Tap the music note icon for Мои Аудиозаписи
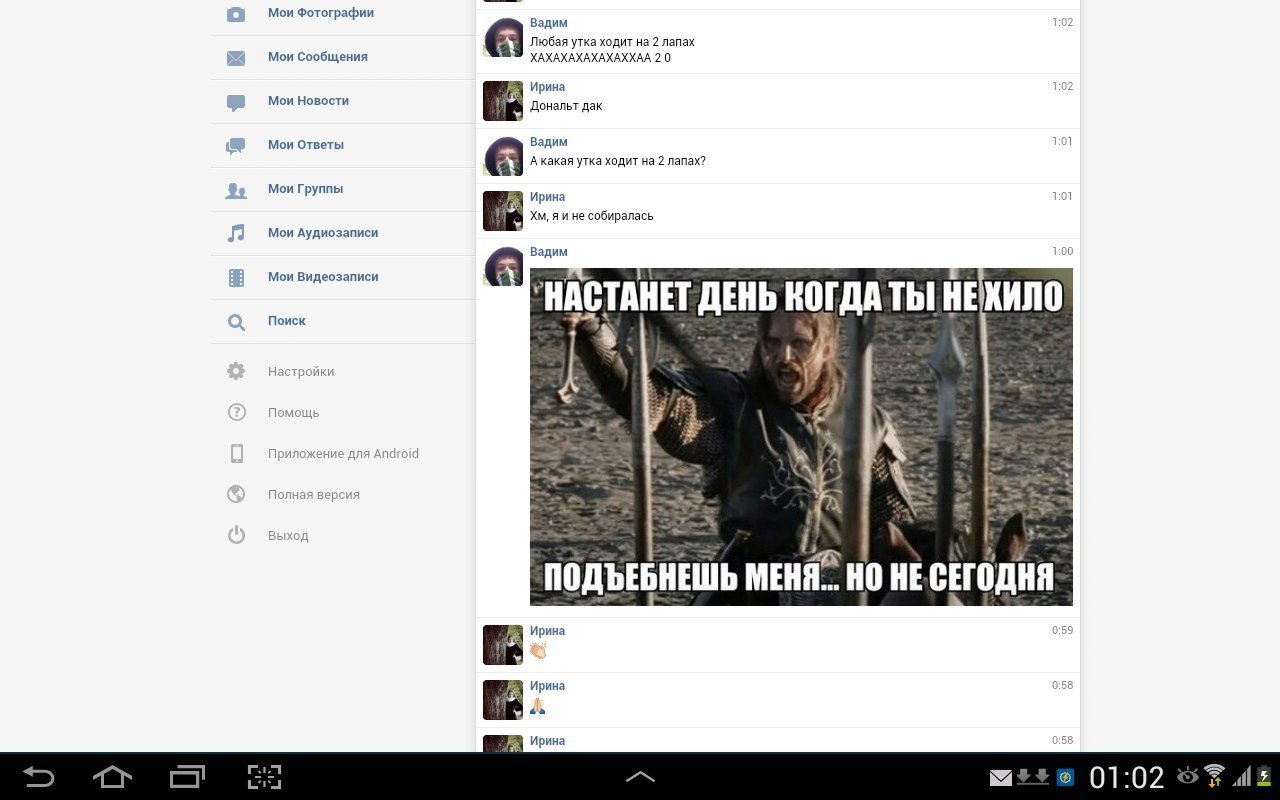This screenshot has height=800, width=1280. point(236,233)
